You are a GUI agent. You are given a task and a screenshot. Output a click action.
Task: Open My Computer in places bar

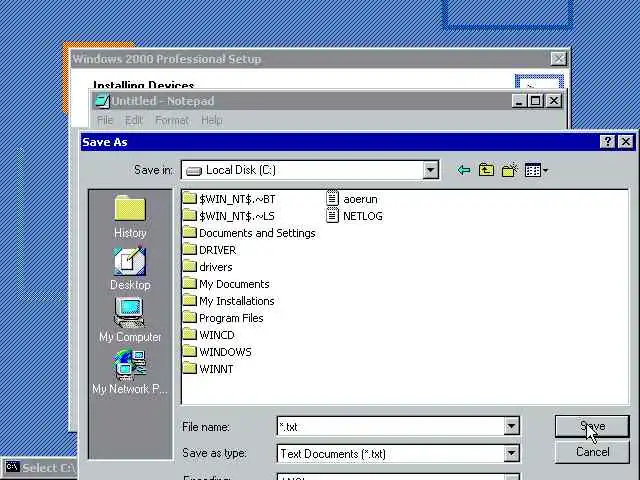(x=130, y=320)
